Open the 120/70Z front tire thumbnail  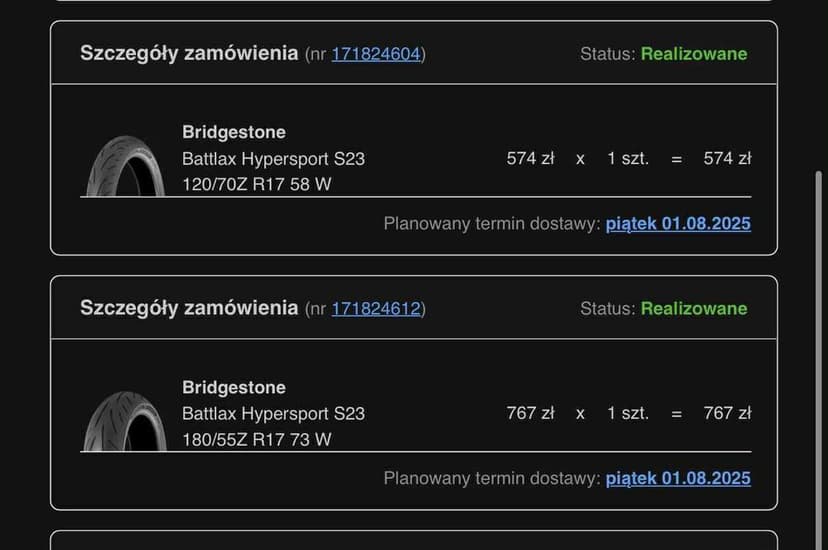pyautogui.click(x=124, y=167)
